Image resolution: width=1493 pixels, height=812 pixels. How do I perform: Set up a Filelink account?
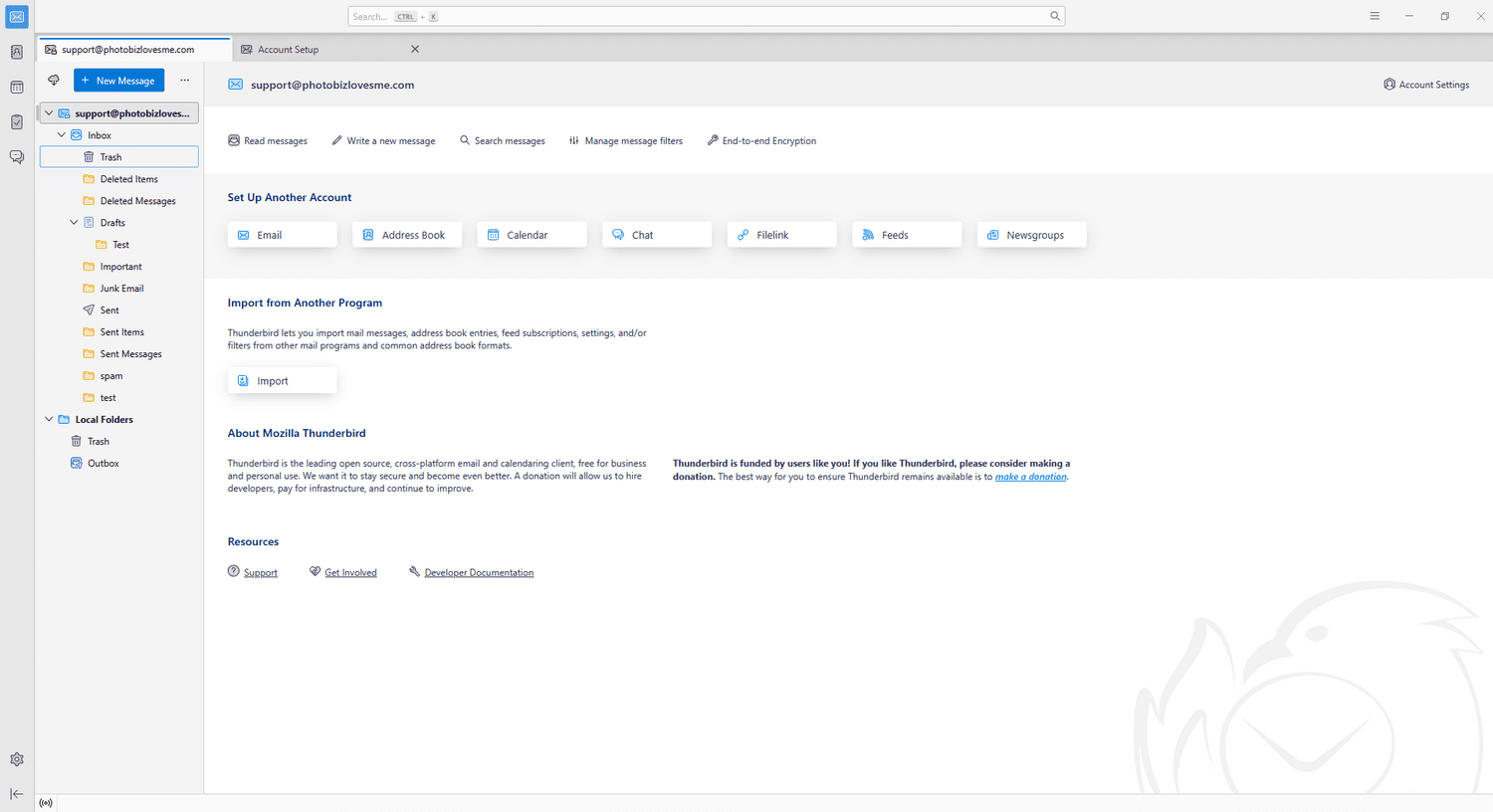point(782,235)
